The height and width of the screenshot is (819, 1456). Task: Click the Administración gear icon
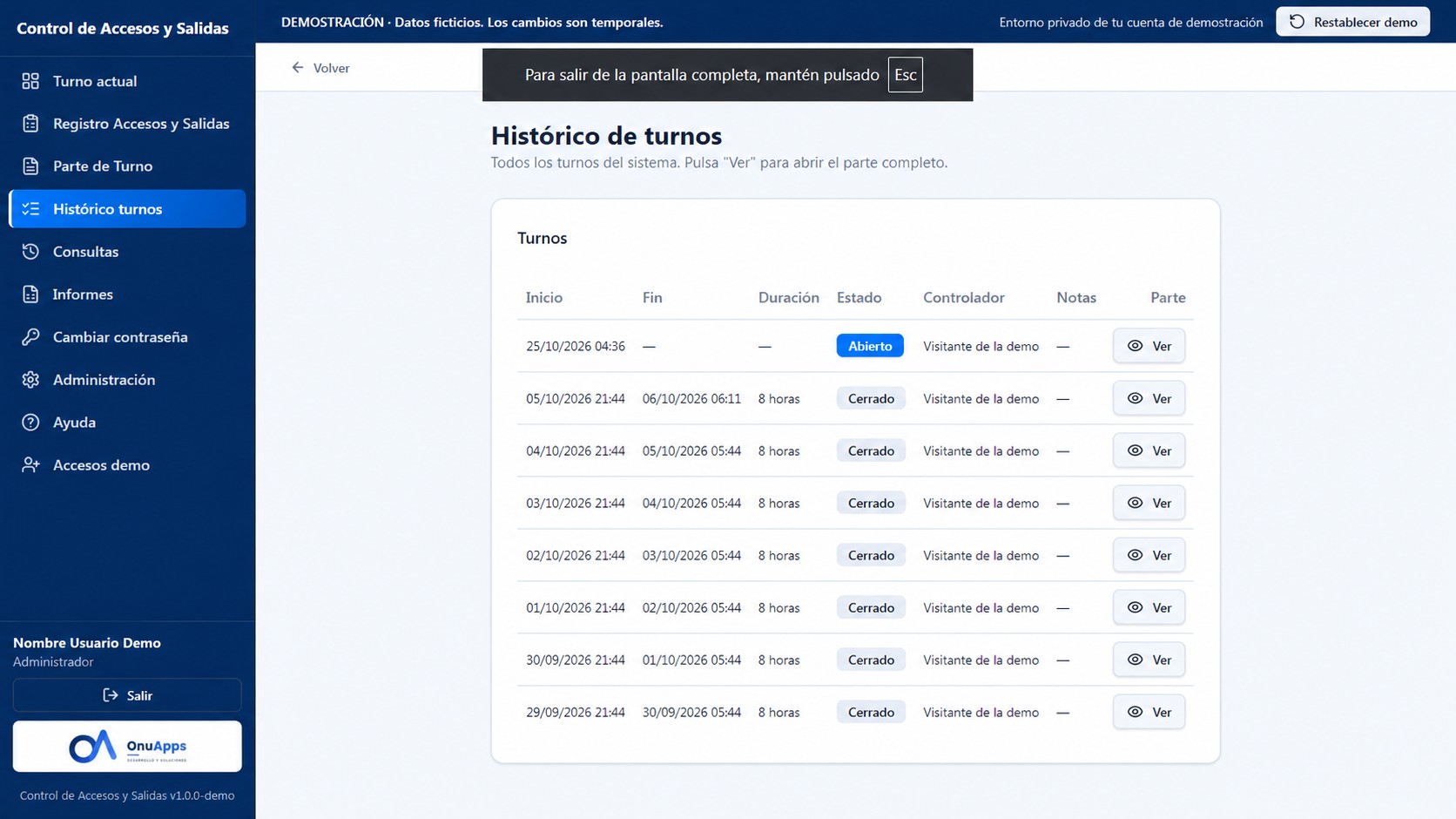pos(30,380)
